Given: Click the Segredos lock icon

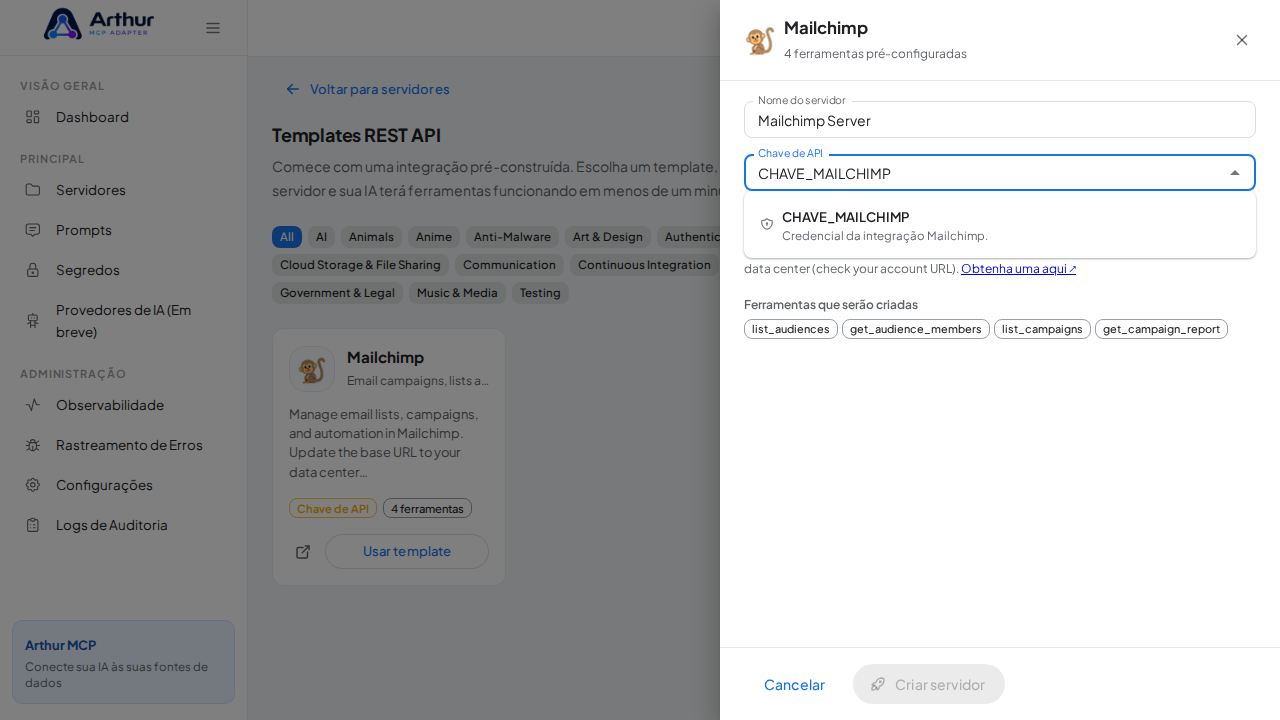Looking at the screenshot, I should pyautogui.click(x=33, y=270).
